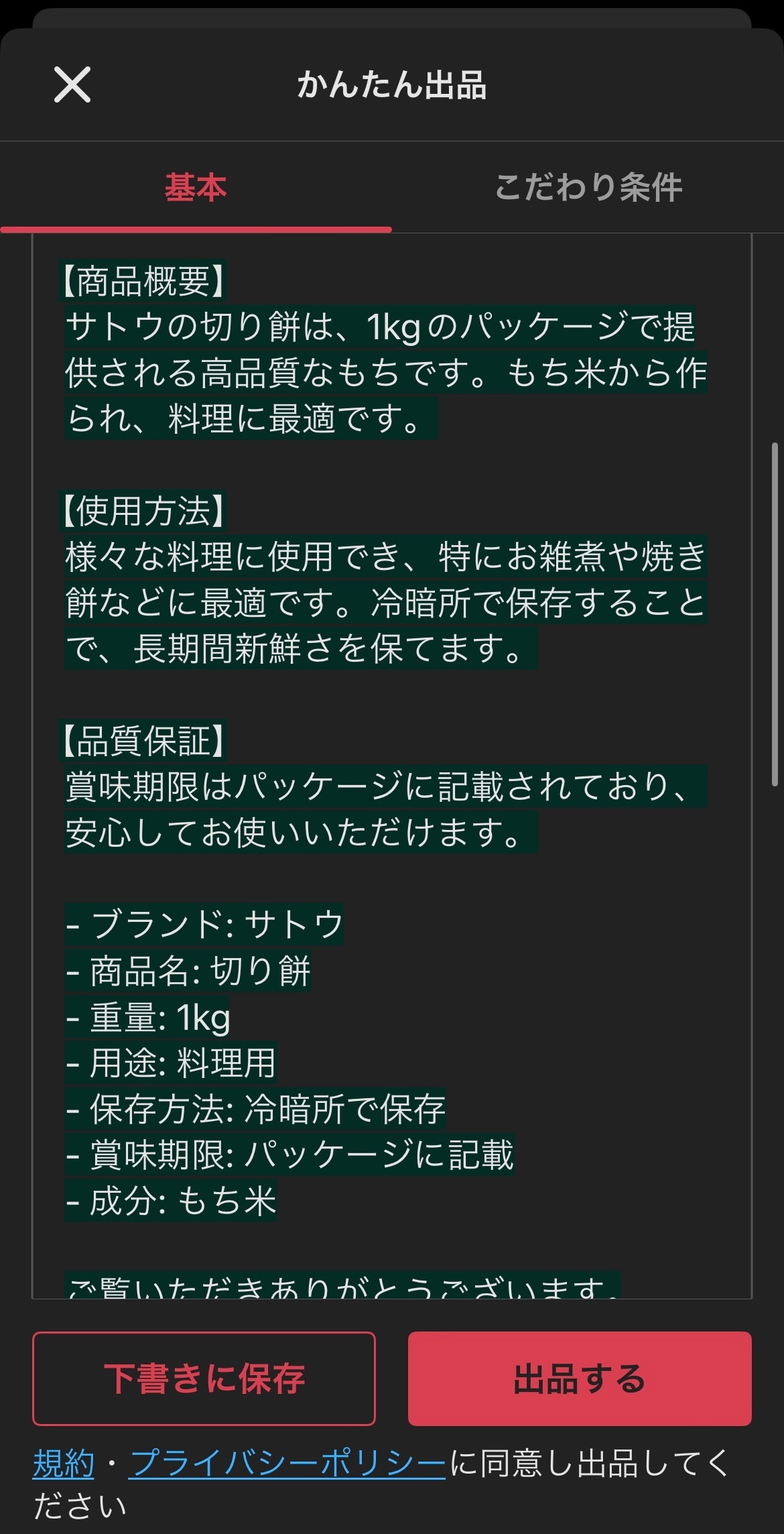Switch to the 基本 tab

pyautogui.click(x=196, y=188)
